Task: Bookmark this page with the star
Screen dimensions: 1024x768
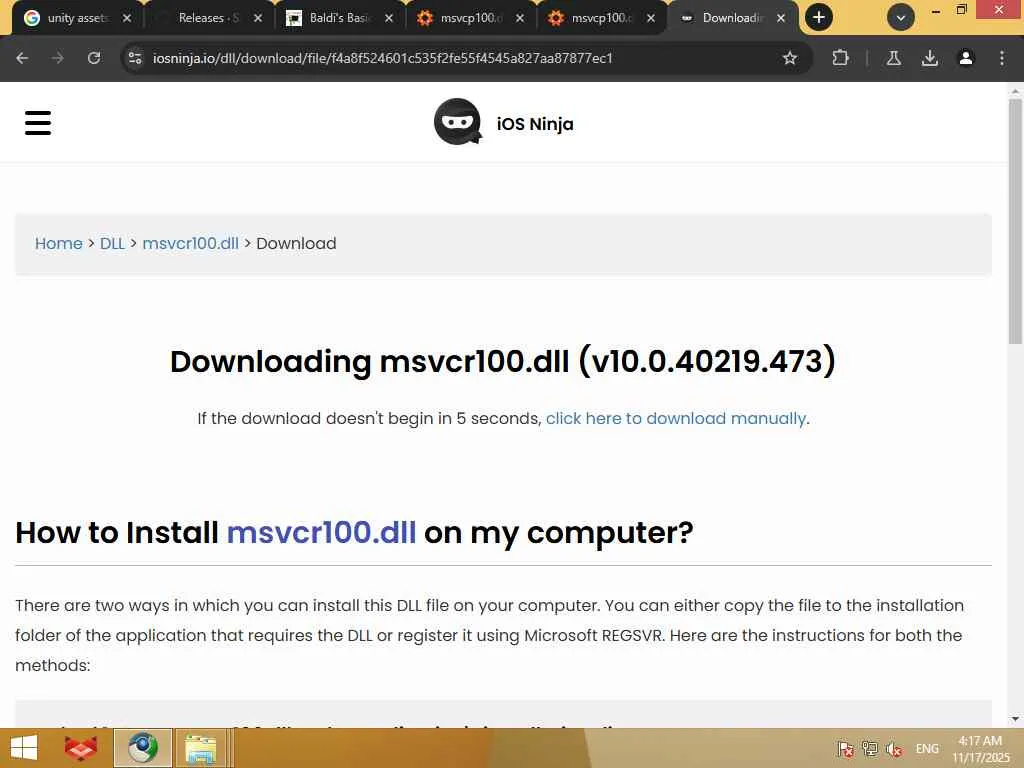Action: click(790, 58)
